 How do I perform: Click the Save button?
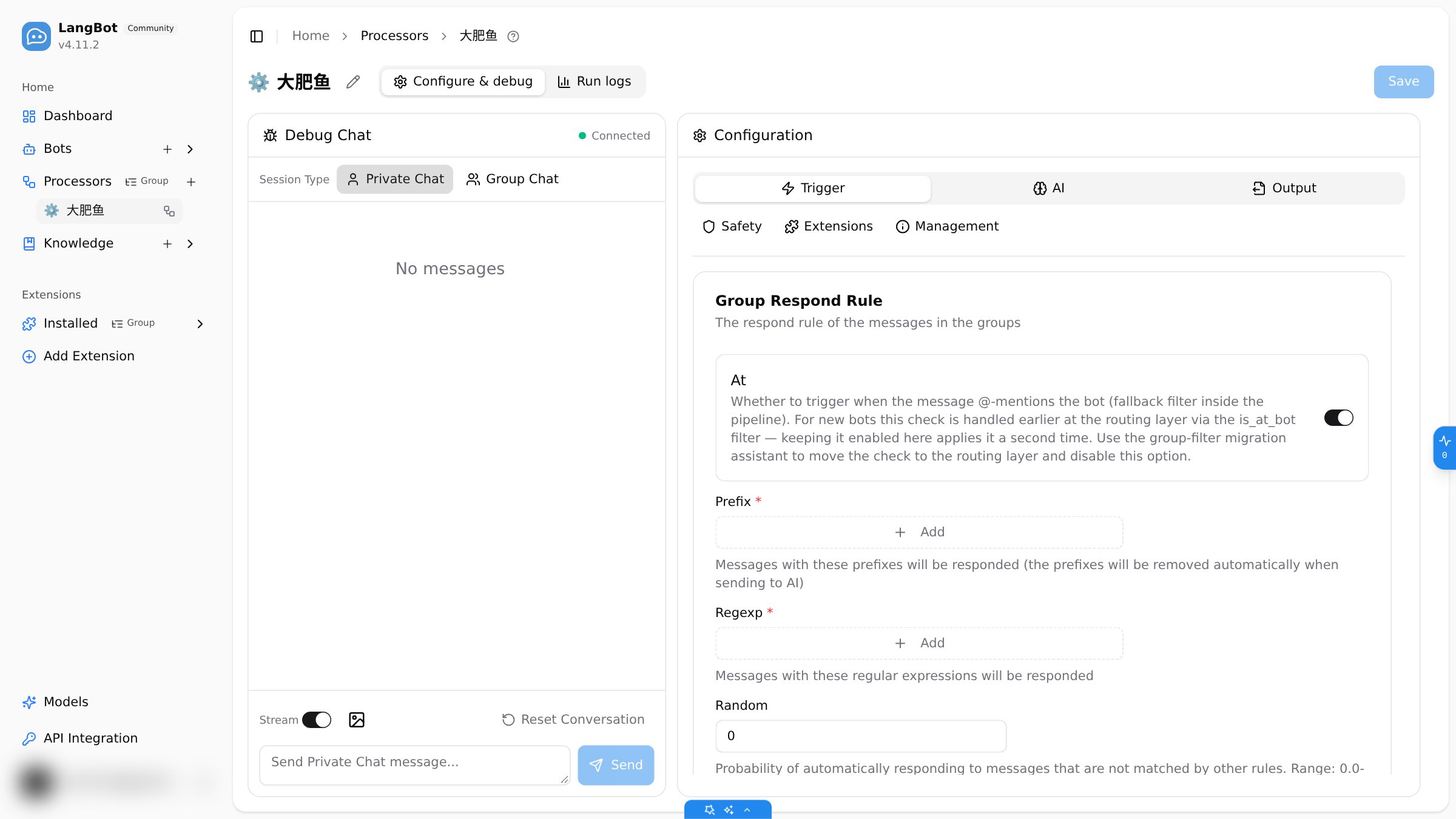click(x=1404, y=82)
